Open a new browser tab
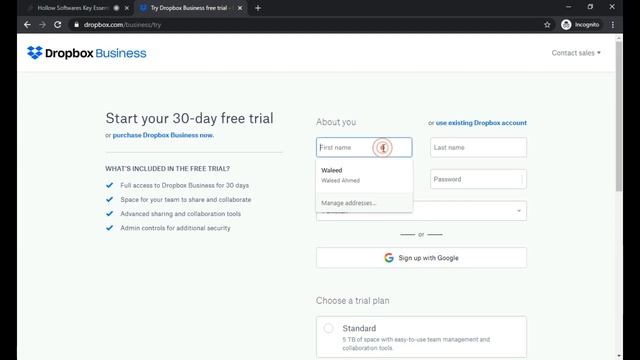 point(258,8)
